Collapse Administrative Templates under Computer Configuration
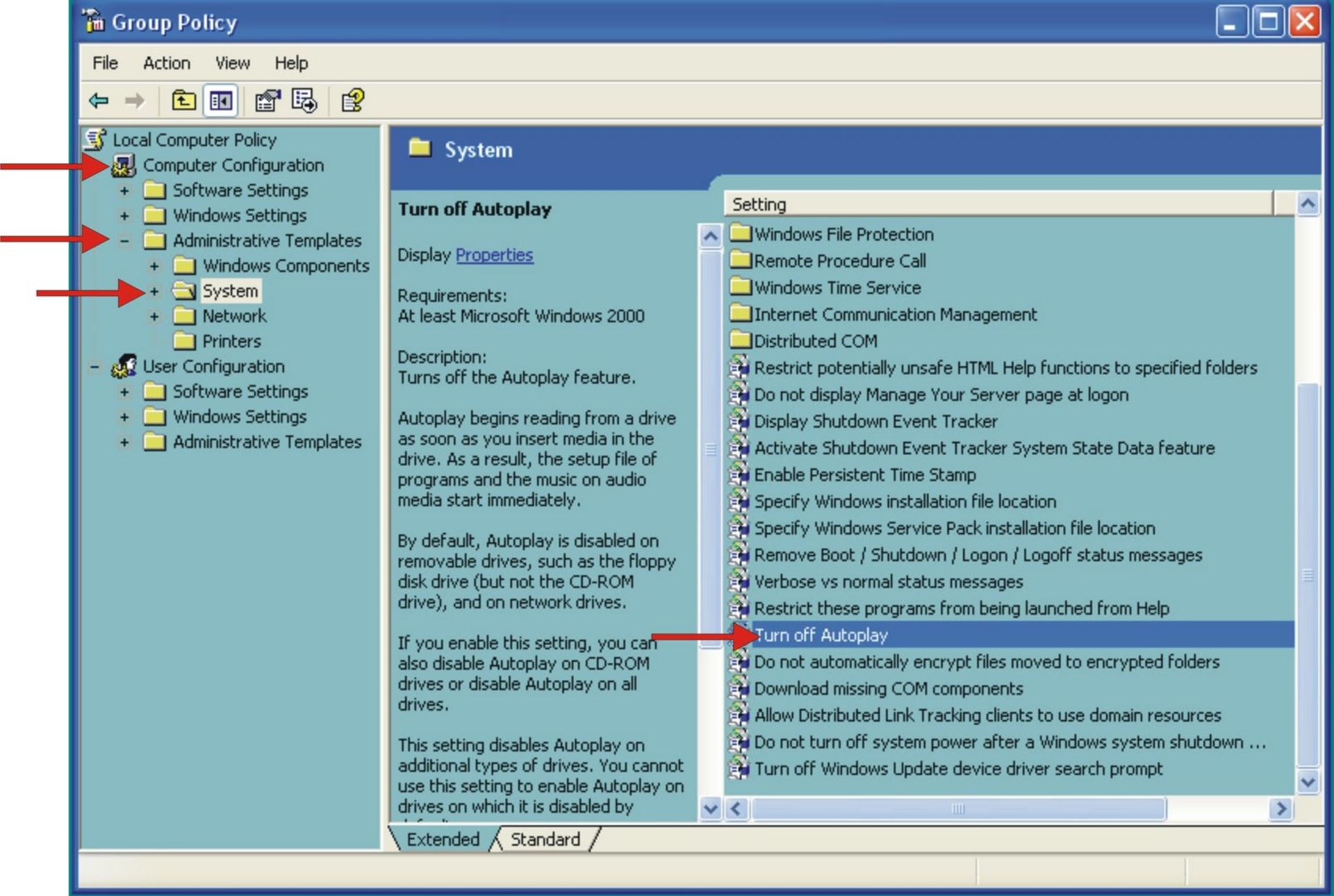Viewport: 1334px width, 896px height. [x=124, y=241]
